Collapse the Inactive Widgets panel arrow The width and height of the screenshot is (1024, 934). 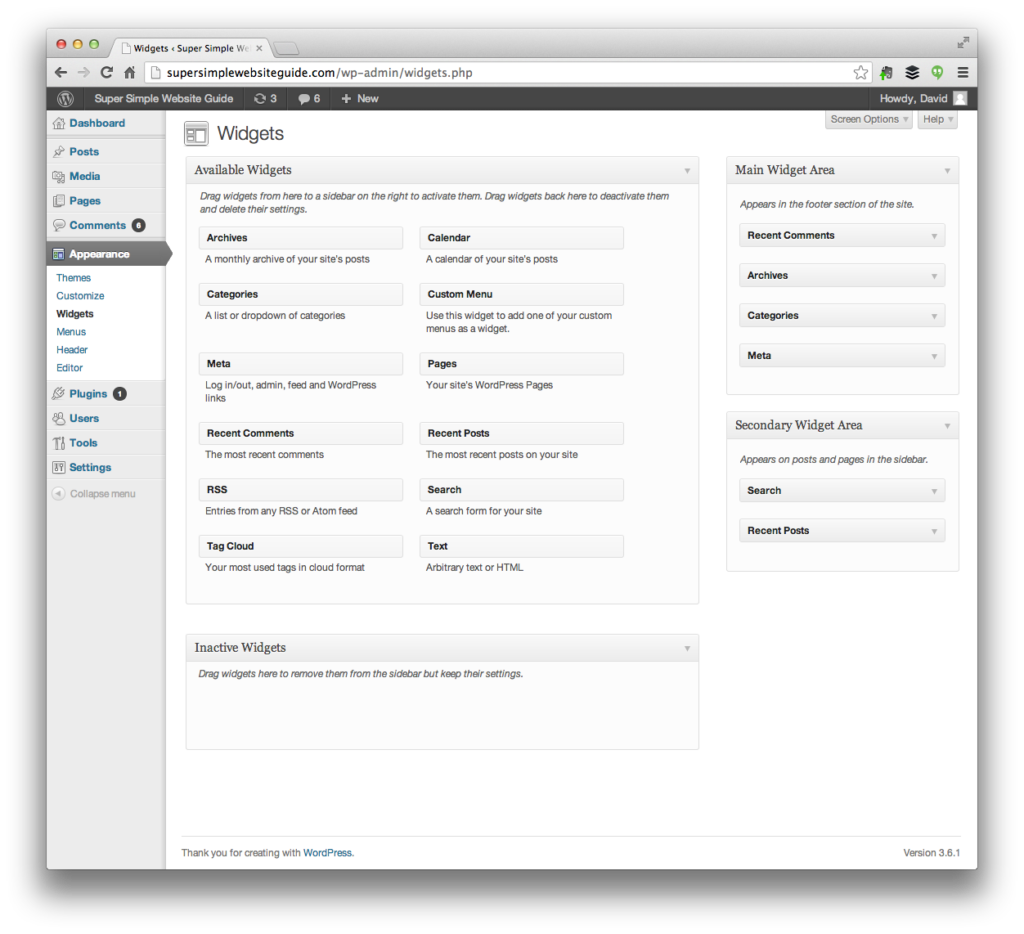tap(687, 649)
